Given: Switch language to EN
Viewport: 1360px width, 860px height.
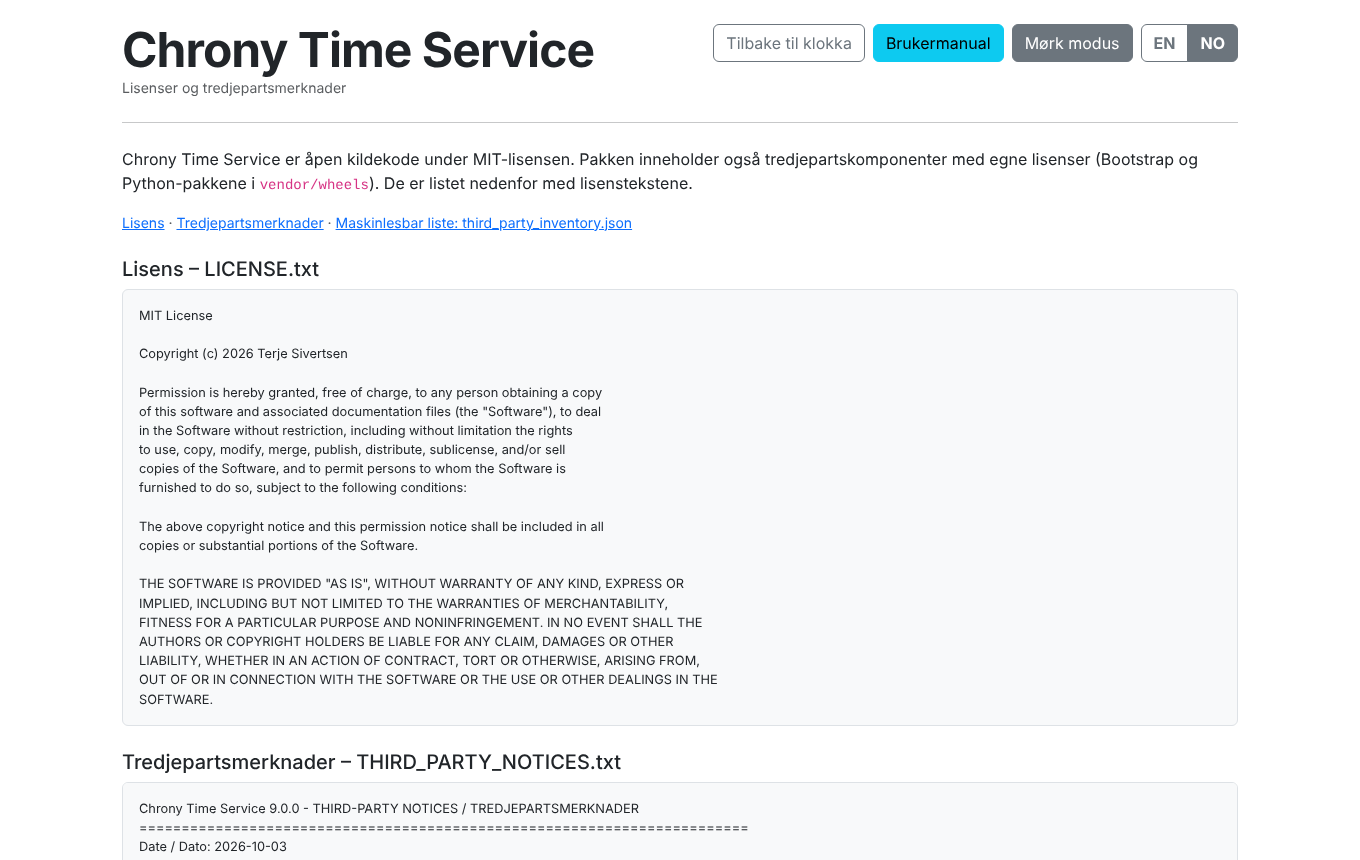Looking at the screenshot, I should pos(1164,43).
